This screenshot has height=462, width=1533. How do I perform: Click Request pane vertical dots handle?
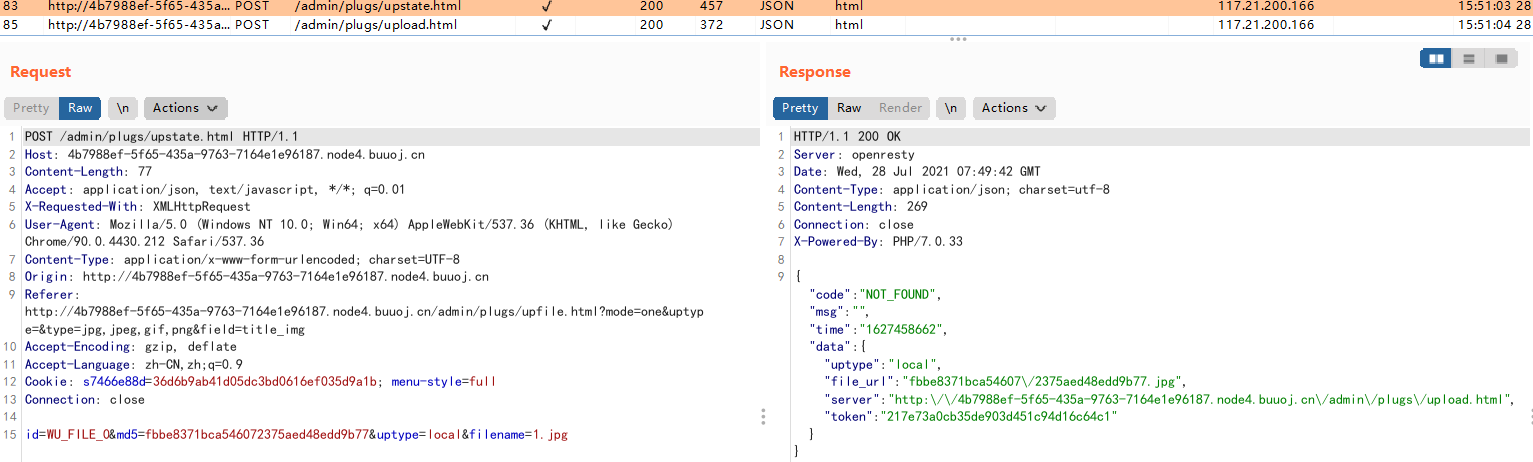click(764, 417)
